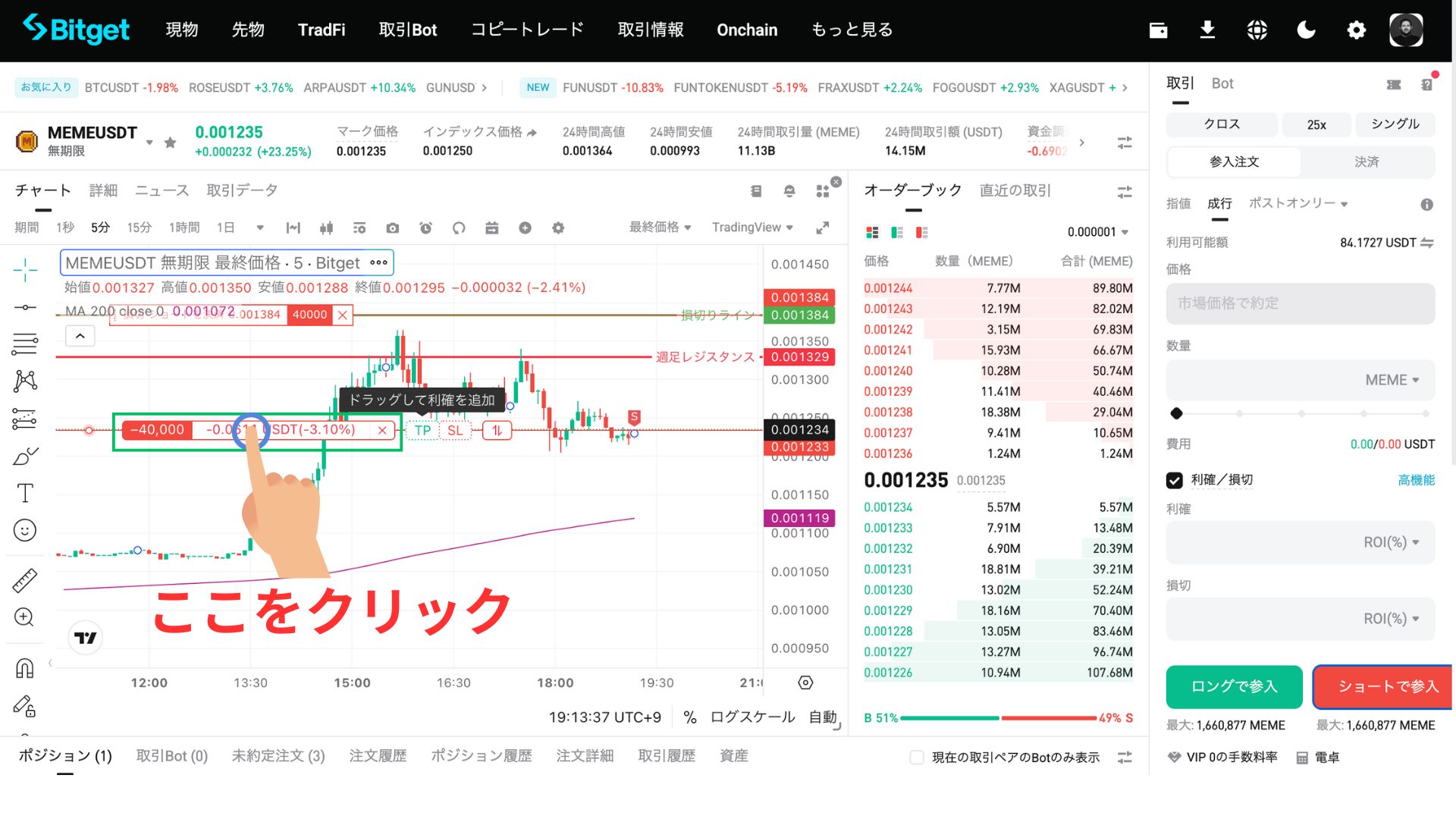Select the ruler measure tool

[25, 581]
